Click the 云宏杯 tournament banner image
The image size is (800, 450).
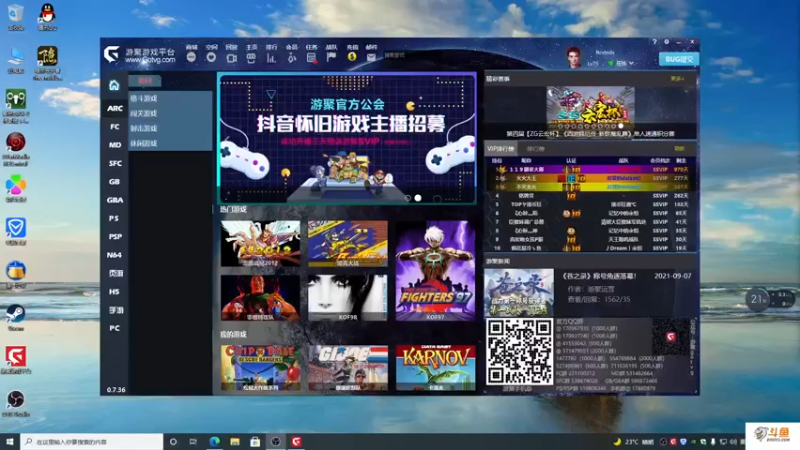pos(590,108)
